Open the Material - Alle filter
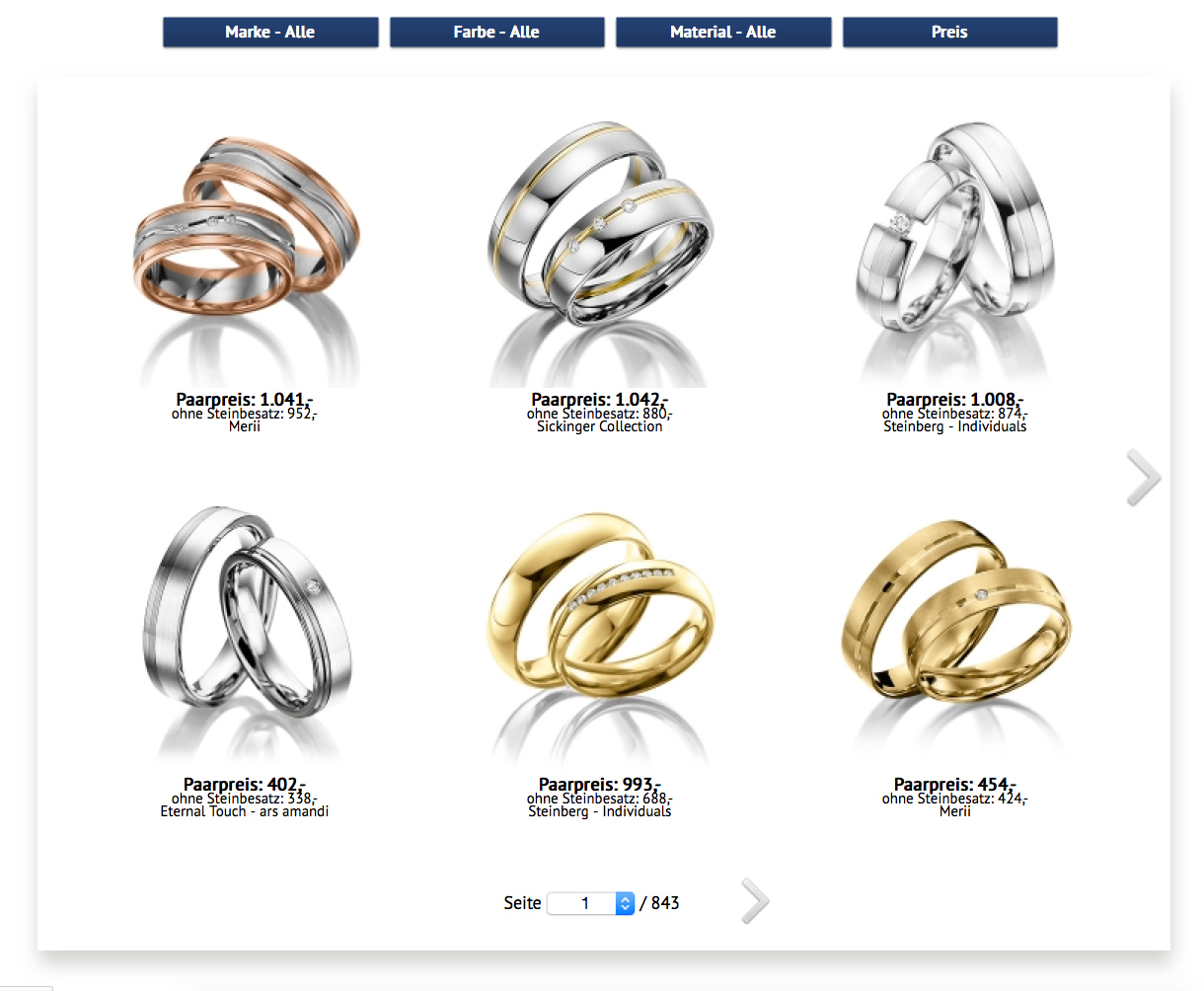 [x=723, y=32]
